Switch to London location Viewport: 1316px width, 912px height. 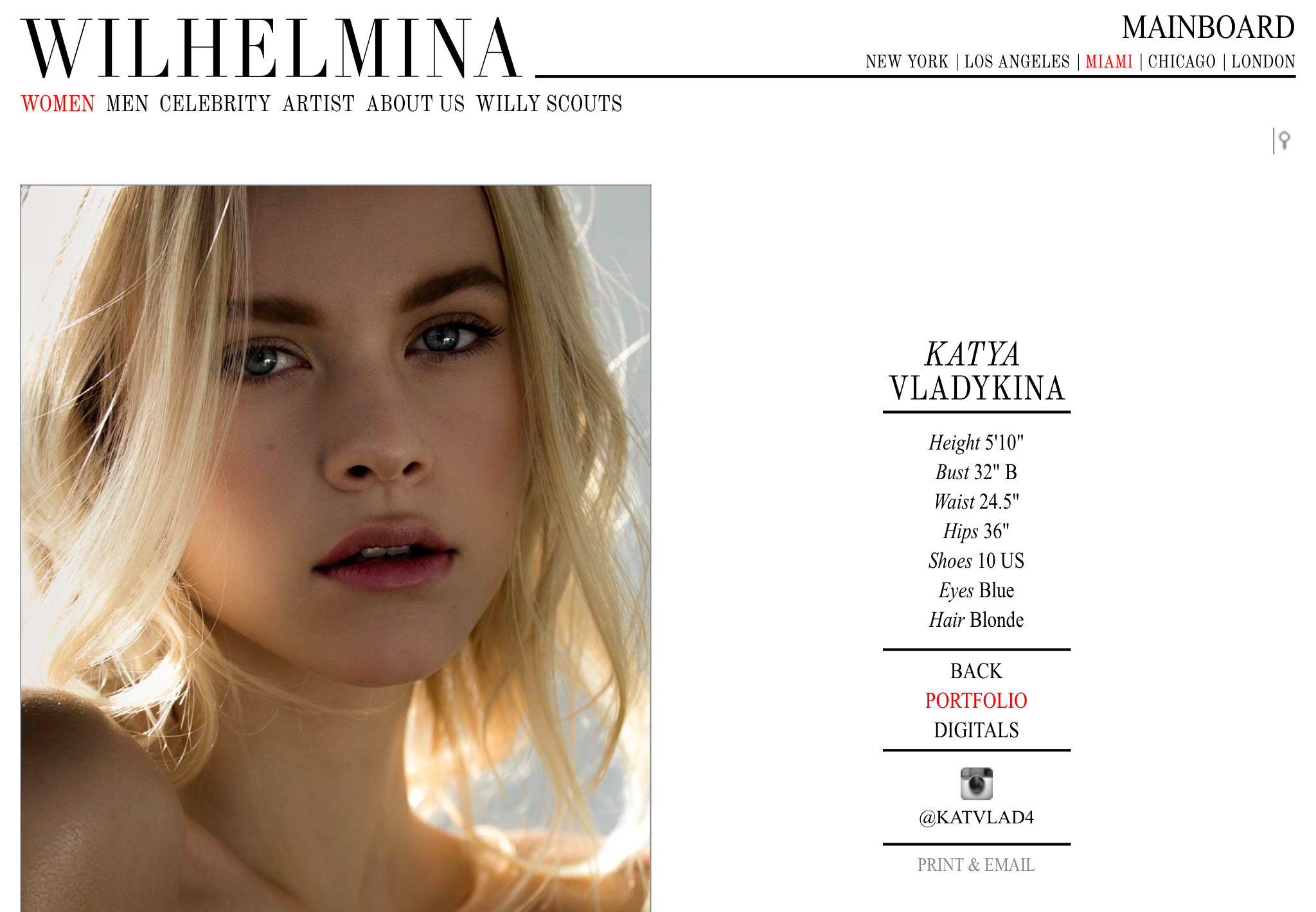1263,62
